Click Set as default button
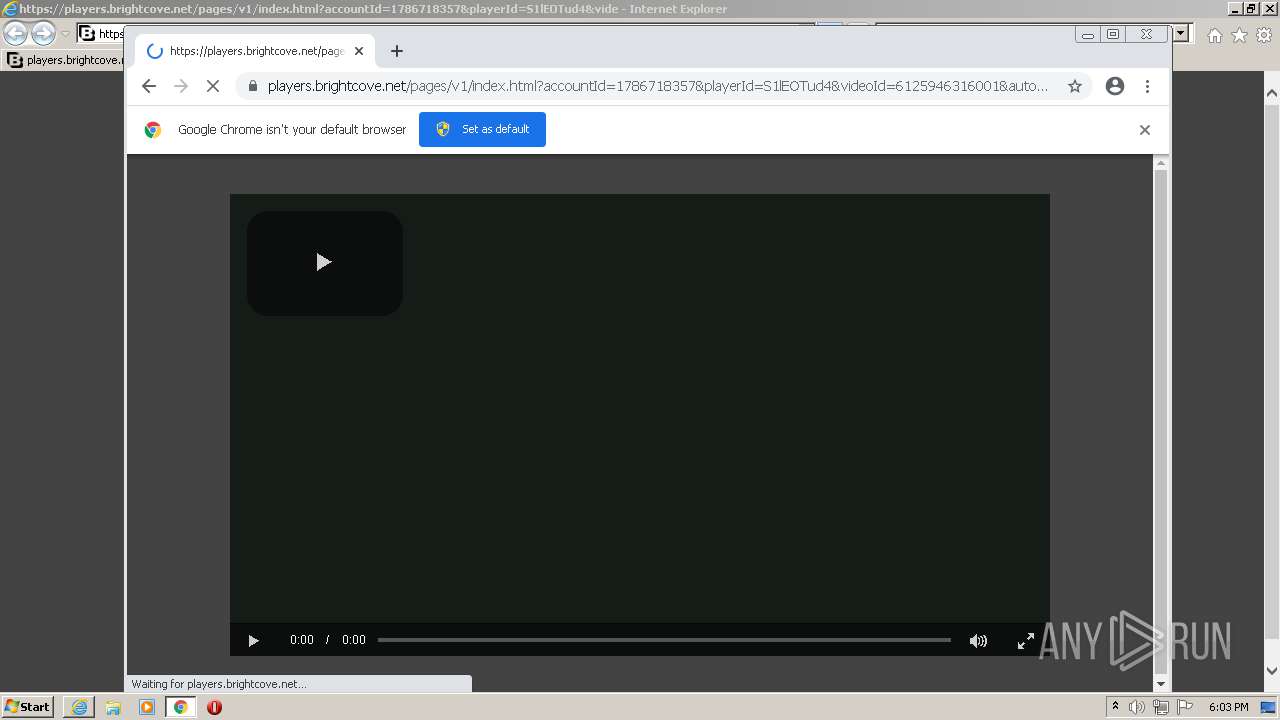1280x720 pixels. (x=482, y=129)
